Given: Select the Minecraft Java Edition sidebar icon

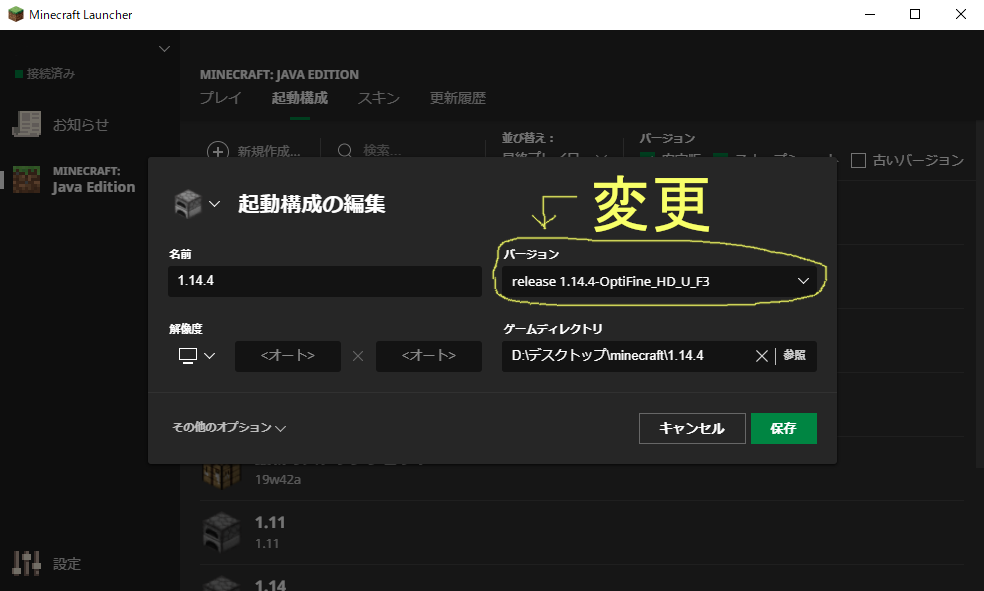Looking at the screenshot, I should coord(25,180).
